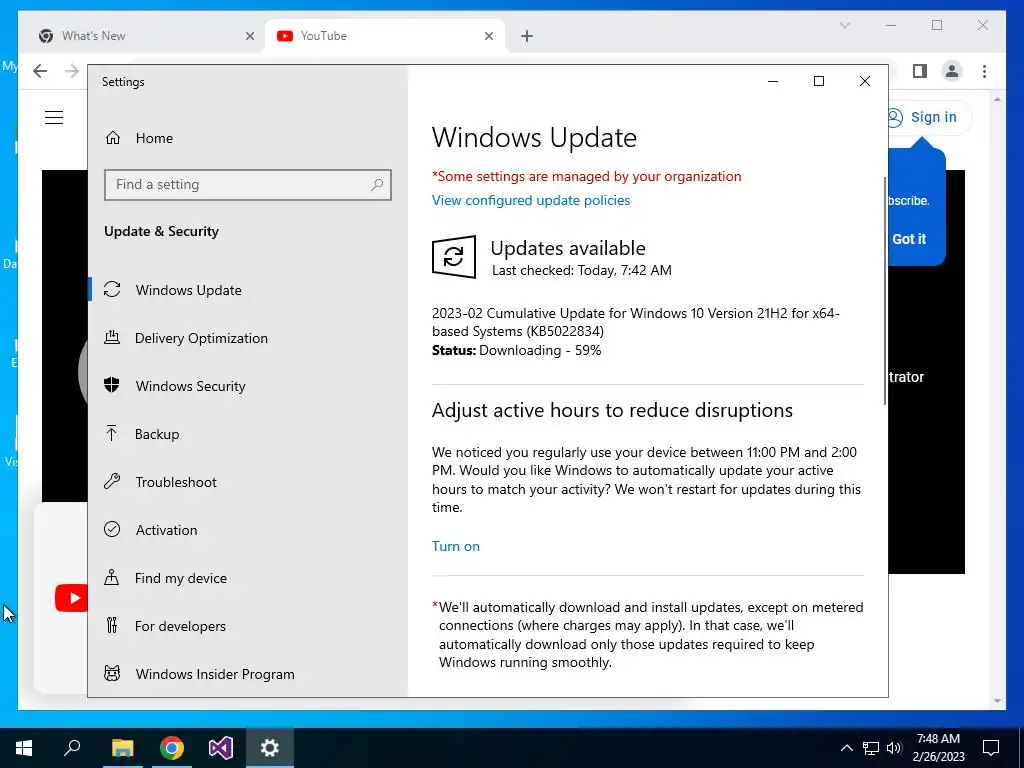1024x768 pixels.
Task: Toggle Chrome side panel icon
Action: click(920, 71)
